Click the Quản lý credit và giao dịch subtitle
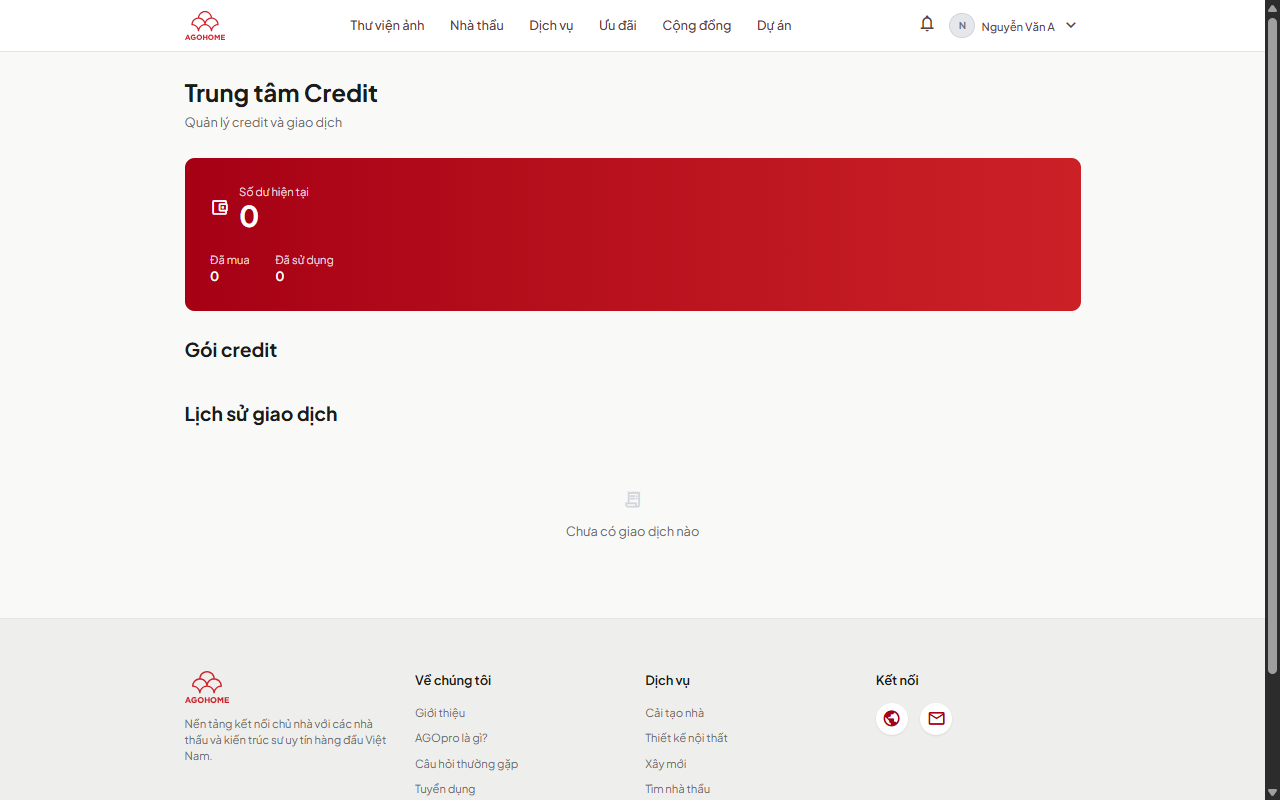 coord(264,123)
